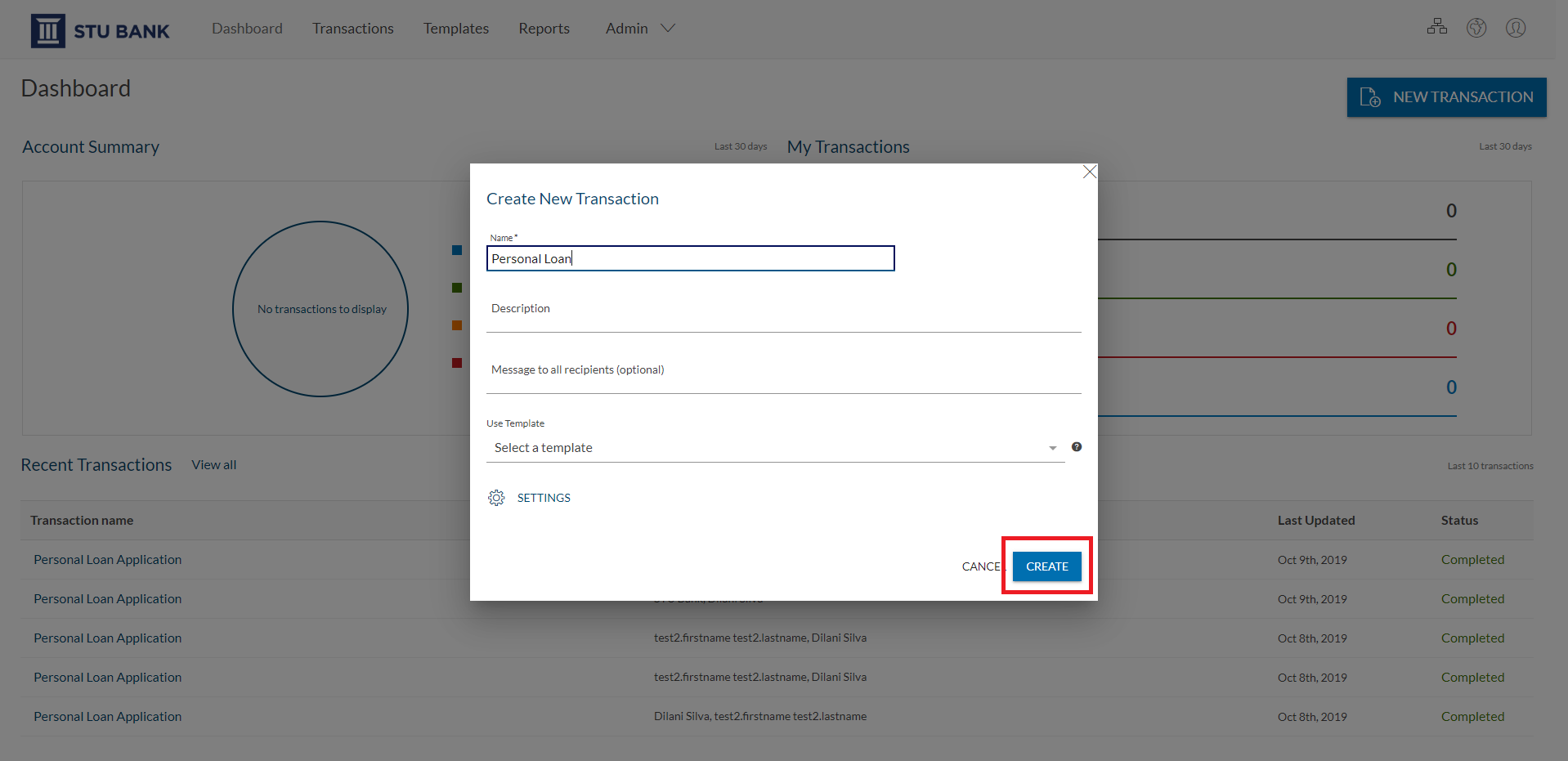1568x761 pixels.
Task: Click the settings gear icon
Action: [496, 498]
